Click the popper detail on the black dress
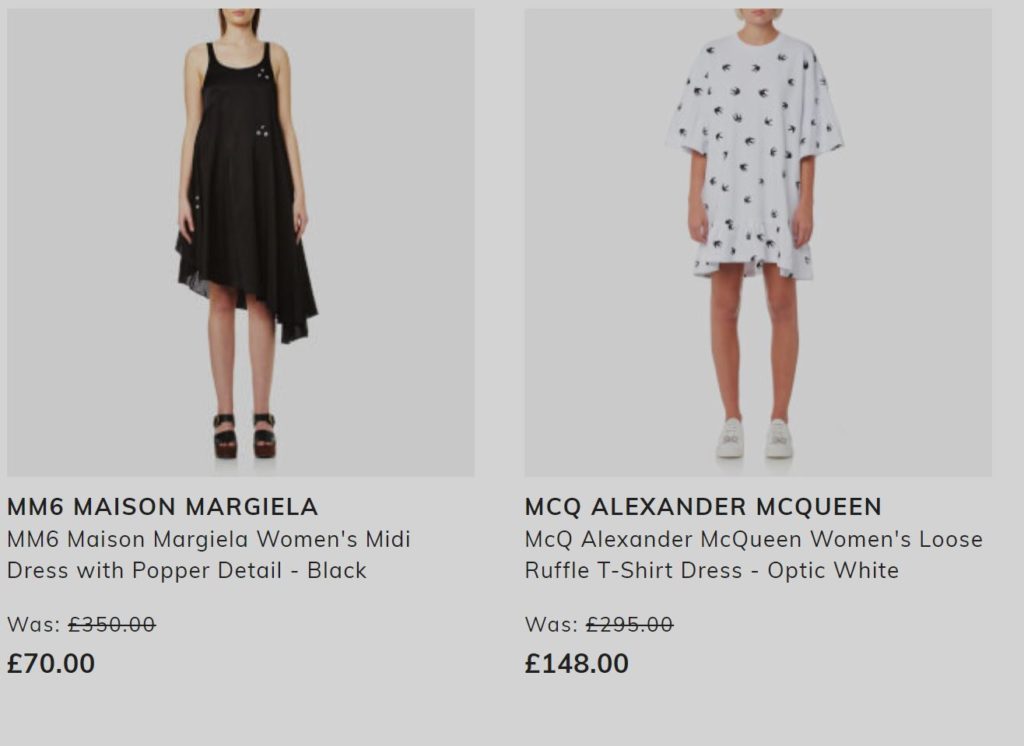This screenshot has width=1024, height=746. 263,73
